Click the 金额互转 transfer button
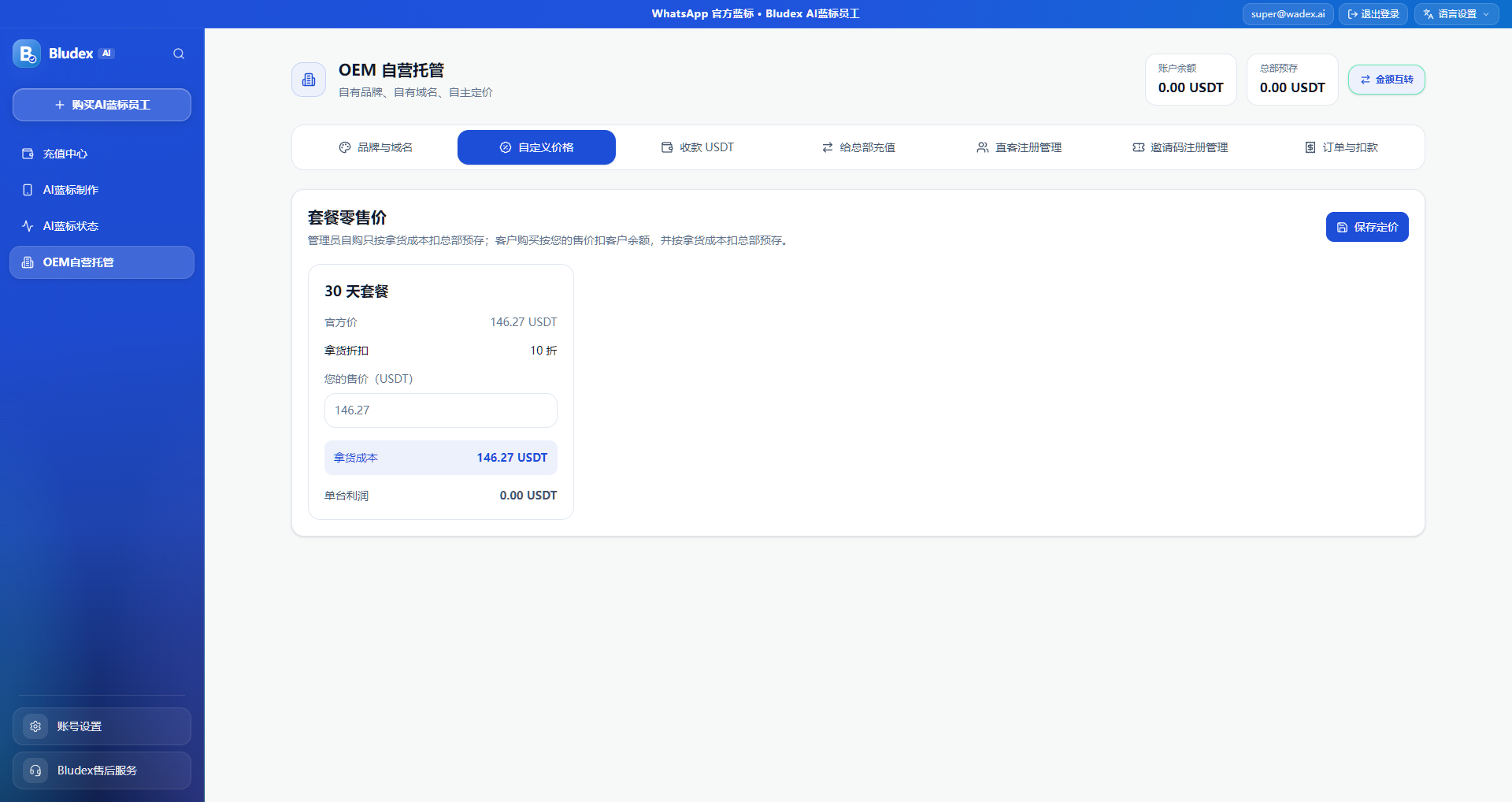Viewport: 1512px width, 802px height. coord(1387,80)
